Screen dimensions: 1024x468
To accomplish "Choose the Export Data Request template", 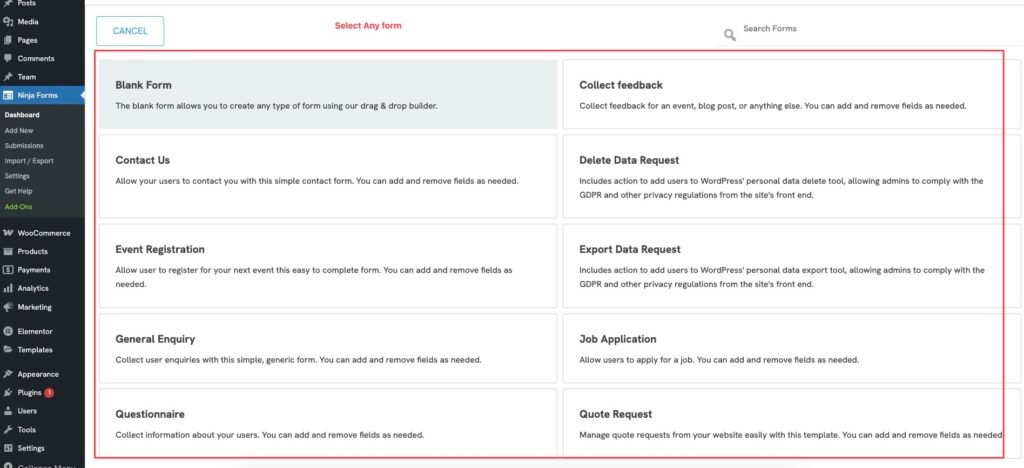I will (792, 266).
